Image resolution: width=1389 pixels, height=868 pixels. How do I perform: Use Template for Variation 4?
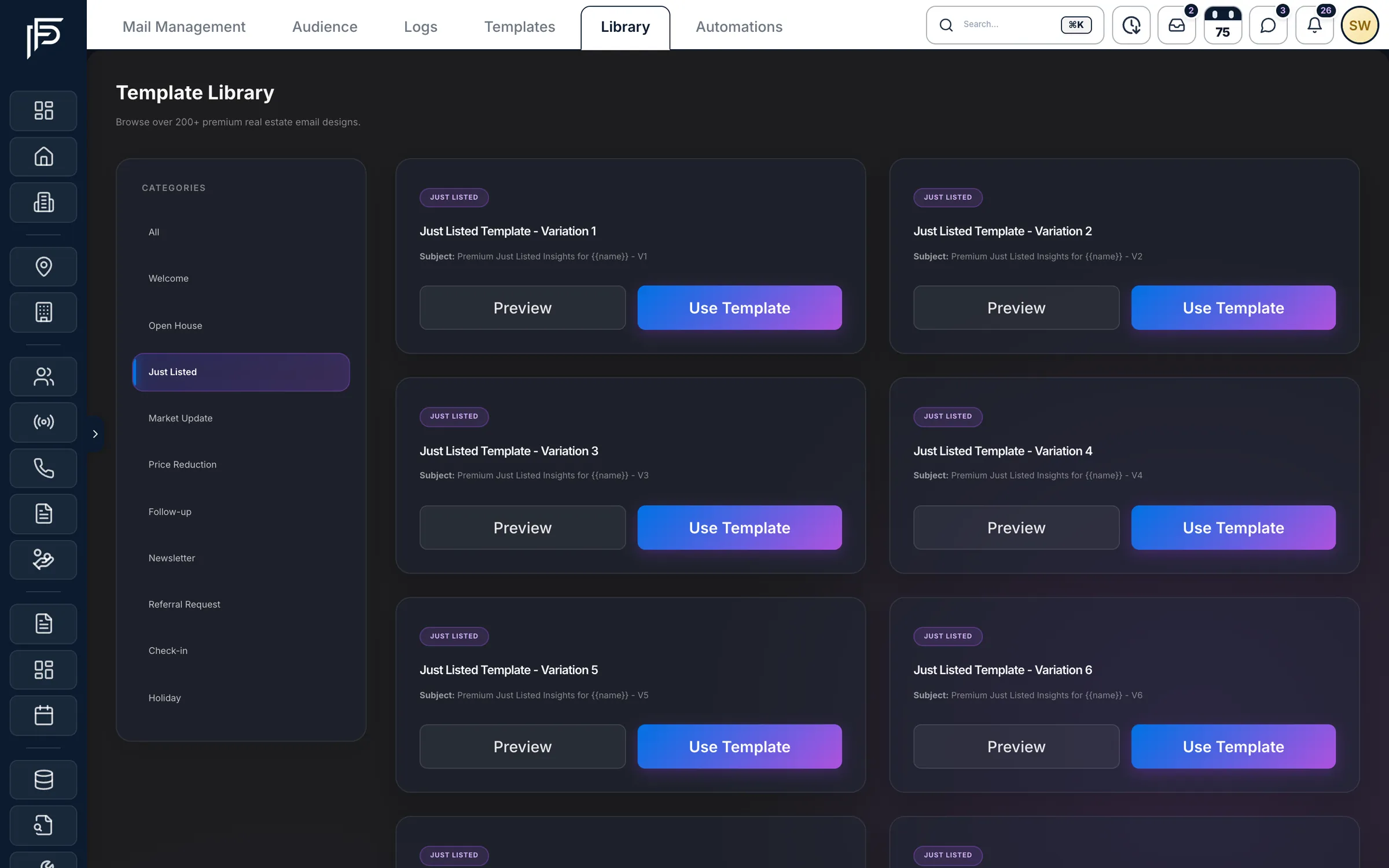1233,527
